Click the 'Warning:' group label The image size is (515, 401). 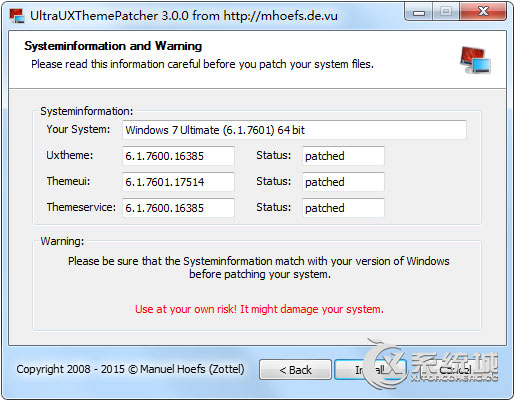coord(62,241)
